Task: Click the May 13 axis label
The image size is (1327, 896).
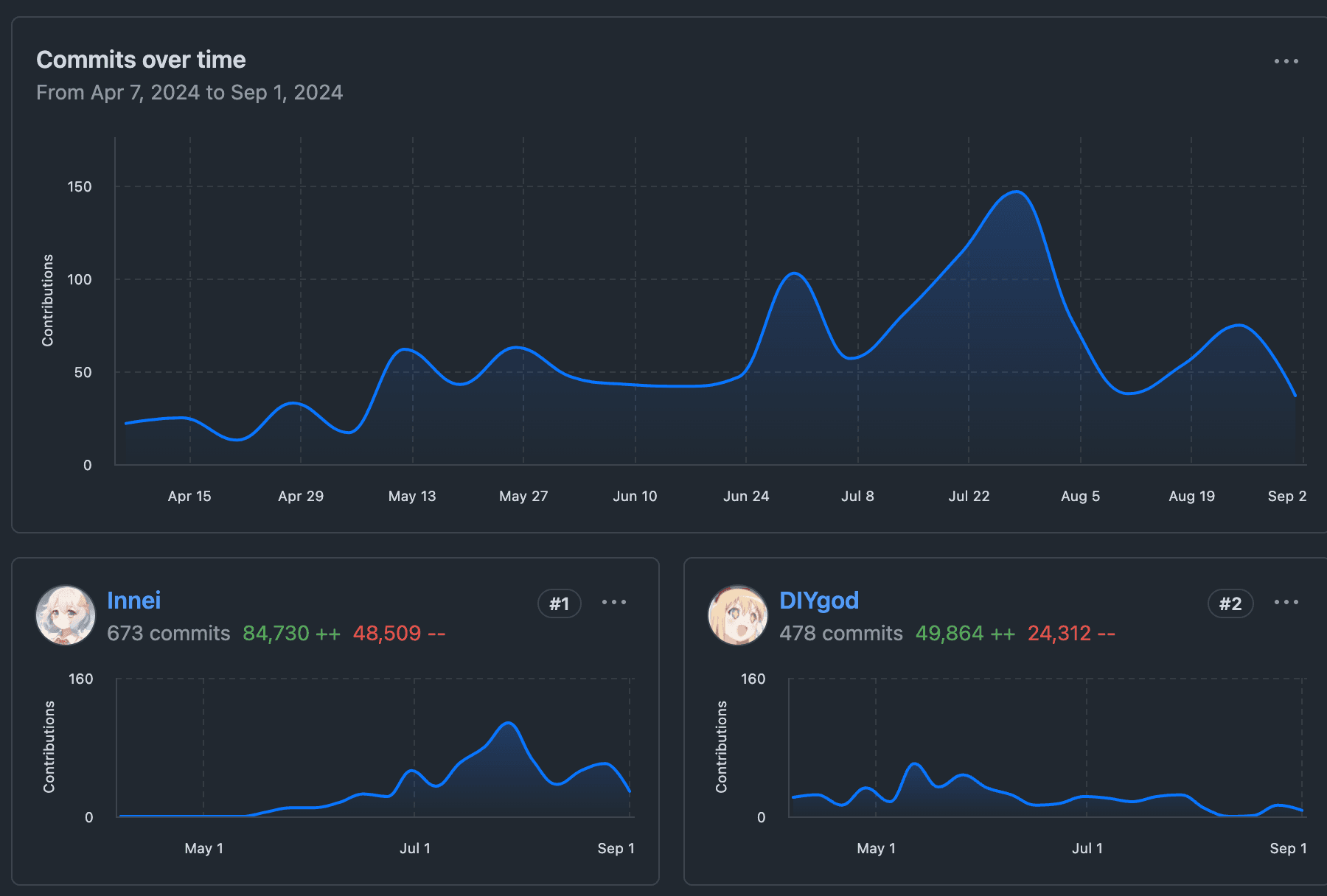Action: pyautogui.click(x=412, y=496)
